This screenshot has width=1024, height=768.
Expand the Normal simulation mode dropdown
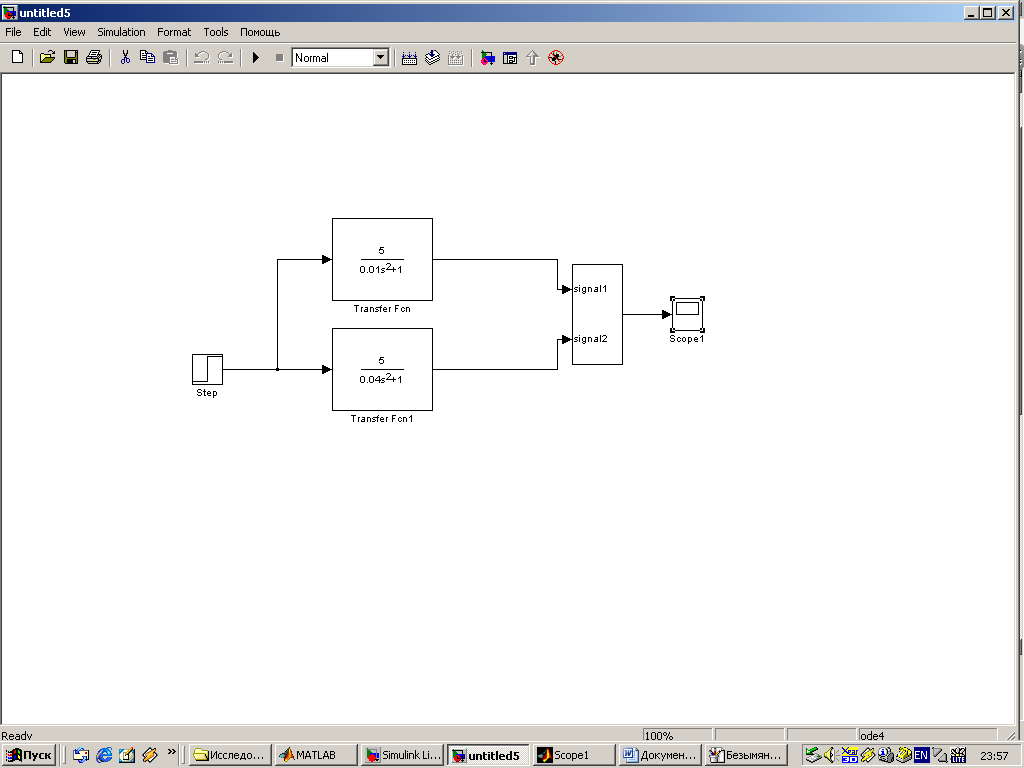pos(380,58)
